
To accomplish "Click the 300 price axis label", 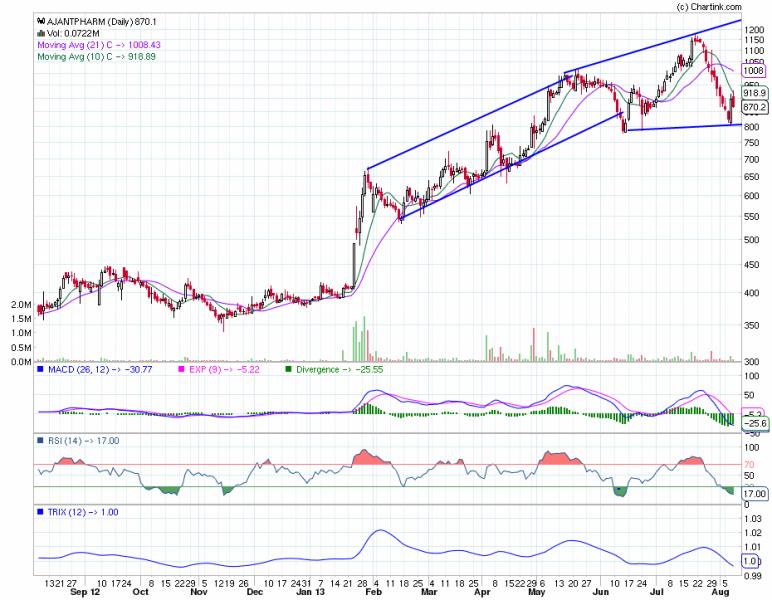I will (751, 362).
